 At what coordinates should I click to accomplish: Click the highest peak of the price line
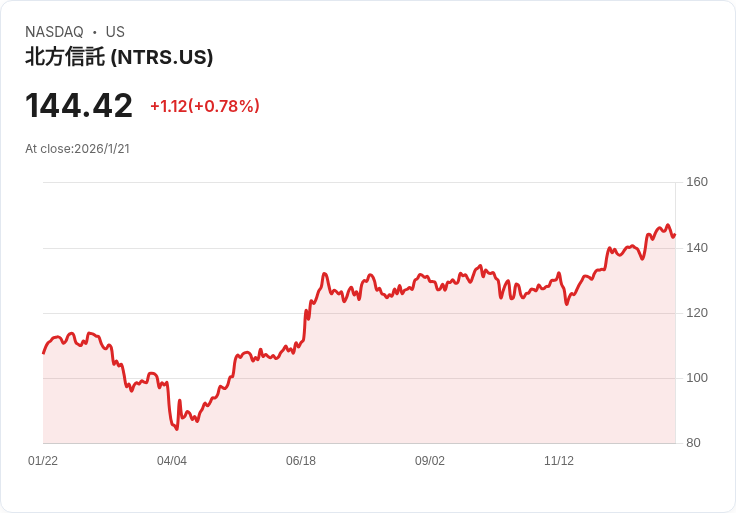point(668,225)
